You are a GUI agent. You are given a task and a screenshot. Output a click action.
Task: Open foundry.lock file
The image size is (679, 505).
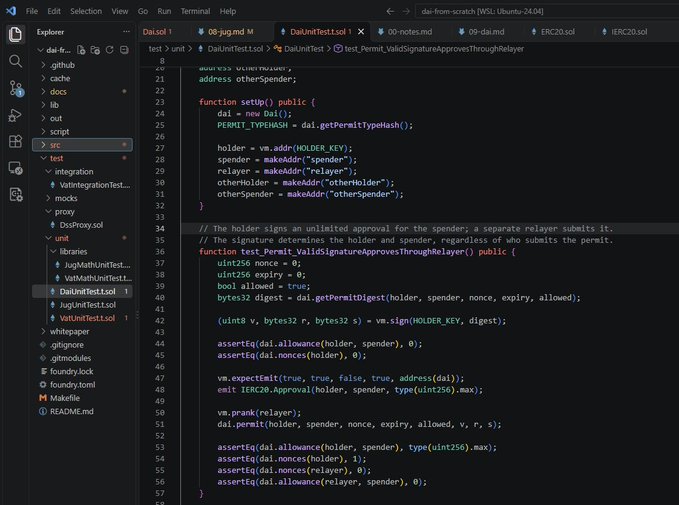pos(82,371)
